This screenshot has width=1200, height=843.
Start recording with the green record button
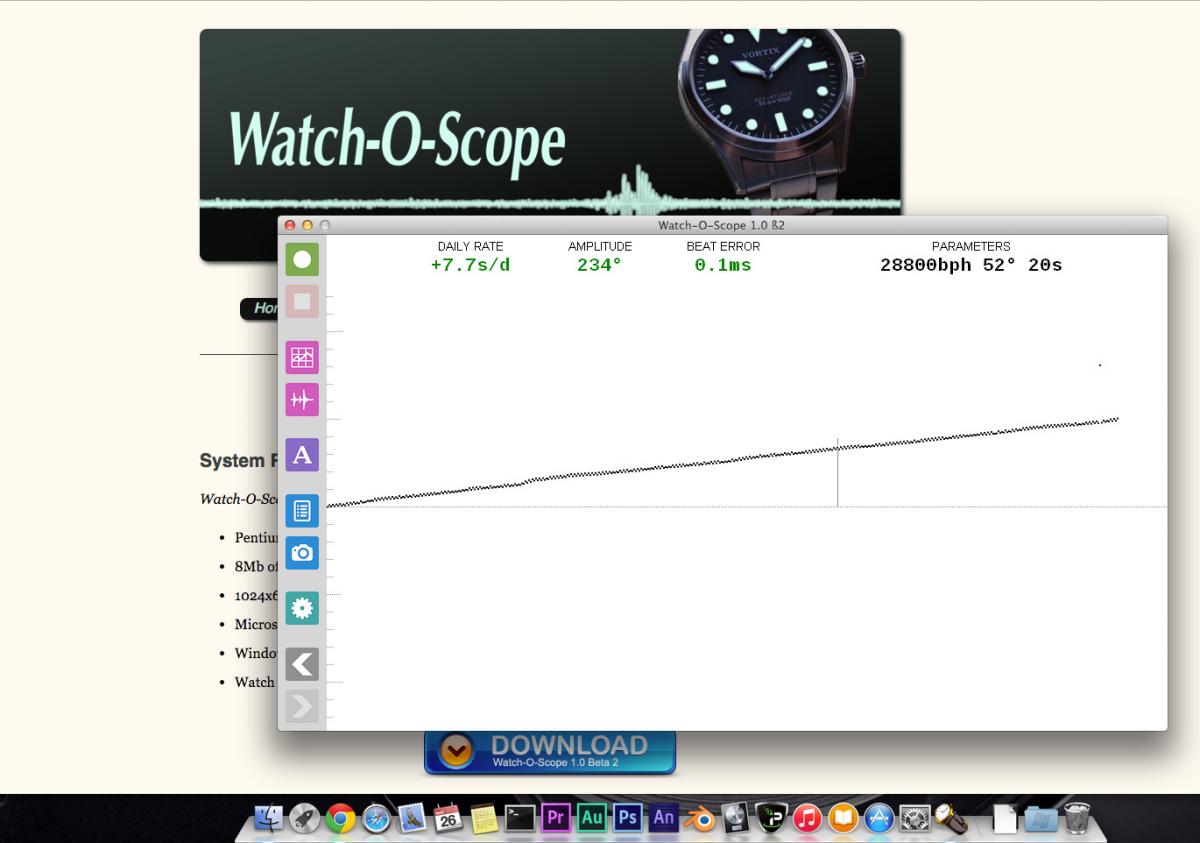pyautogui.click(x=302, y=260)
